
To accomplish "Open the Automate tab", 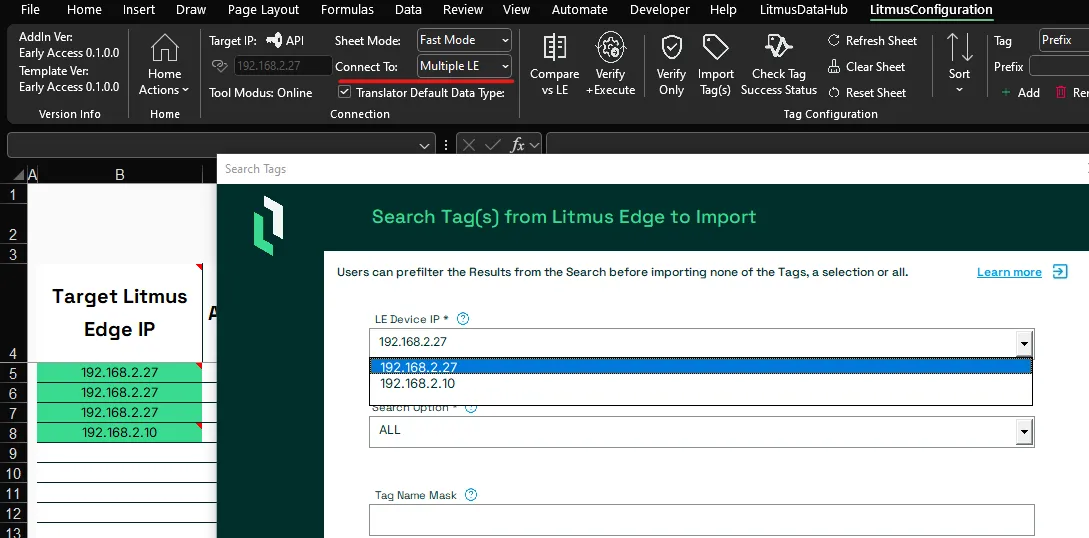I will [579, 10].
